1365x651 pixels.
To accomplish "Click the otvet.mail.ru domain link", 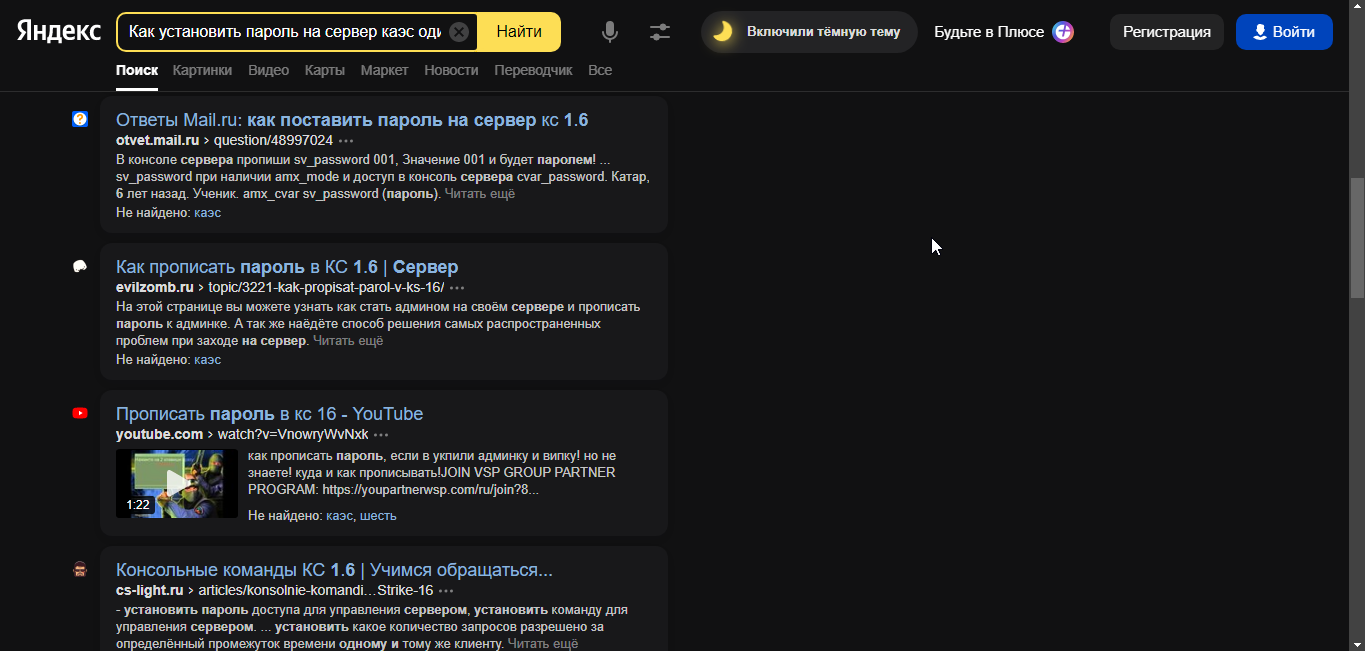I will pyautogui.click(x=157, y=141).
